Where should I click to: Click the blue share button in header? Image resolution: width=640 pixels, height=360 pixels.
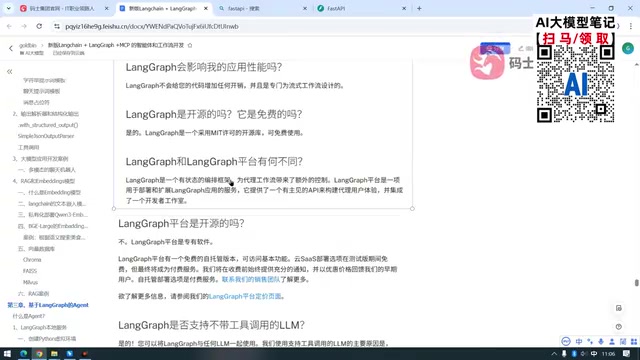coord(495,48)
